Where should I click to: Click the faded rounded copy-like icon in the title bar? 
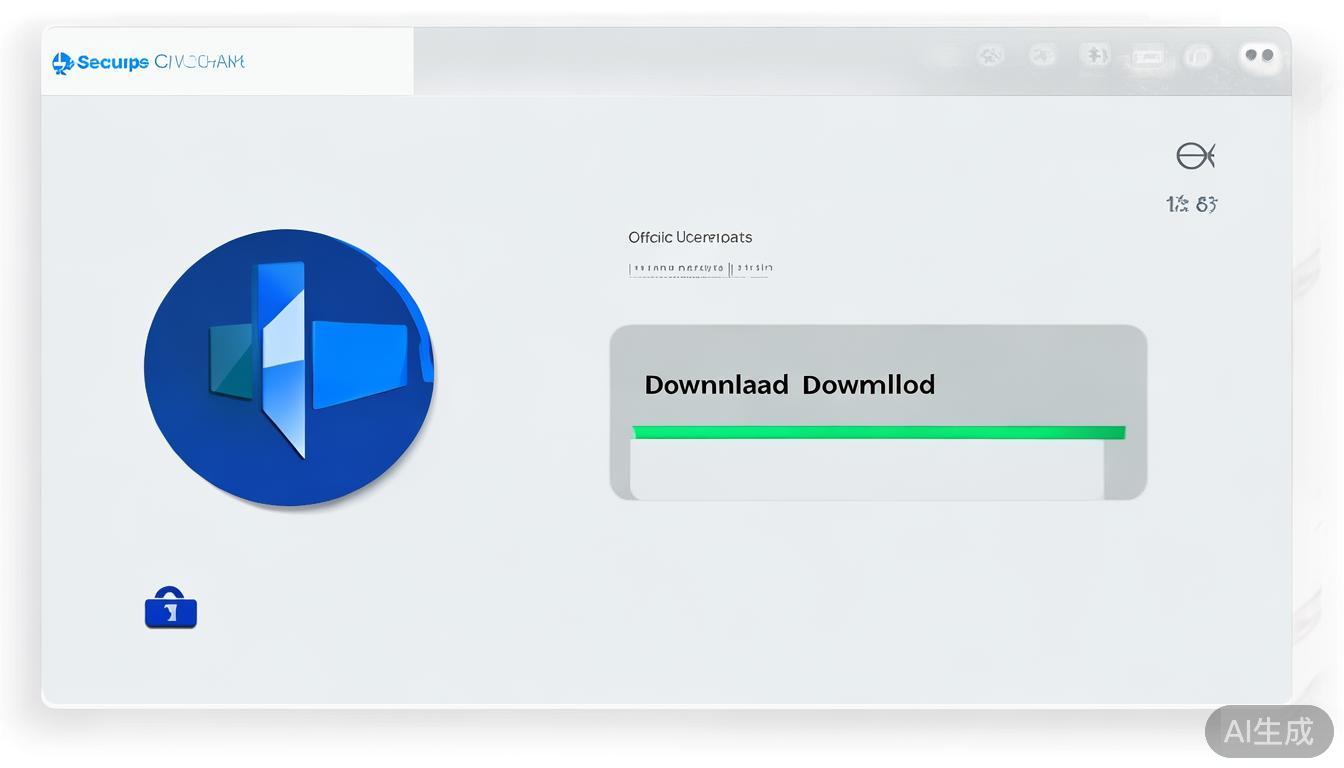point(1198,56)
